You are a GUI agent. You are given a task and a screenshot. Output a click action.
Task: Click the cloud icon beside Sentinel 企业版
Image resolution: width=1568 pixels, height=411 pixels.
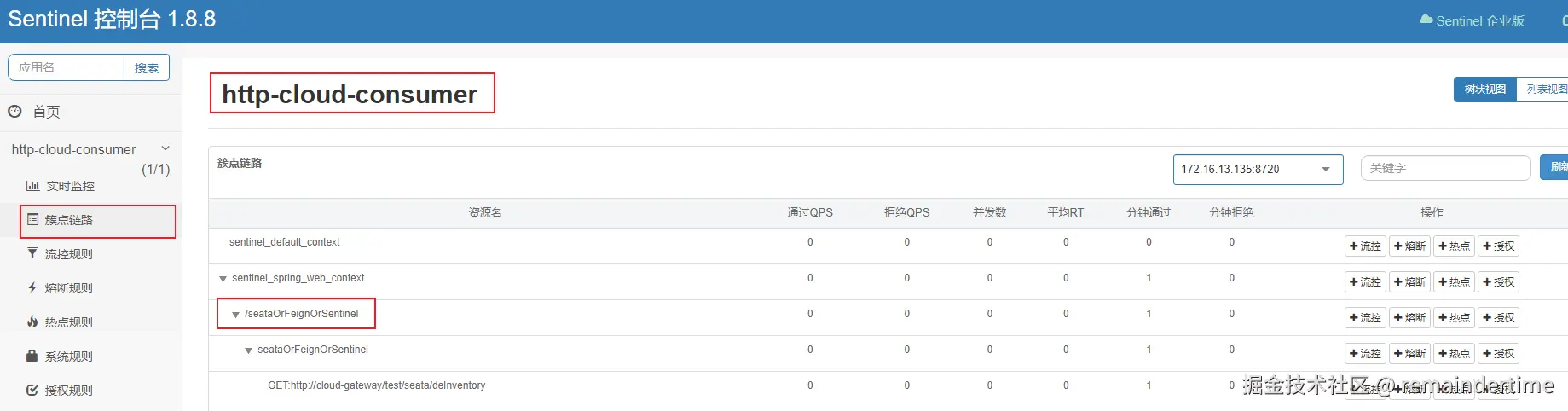[x=1426, y=20]
